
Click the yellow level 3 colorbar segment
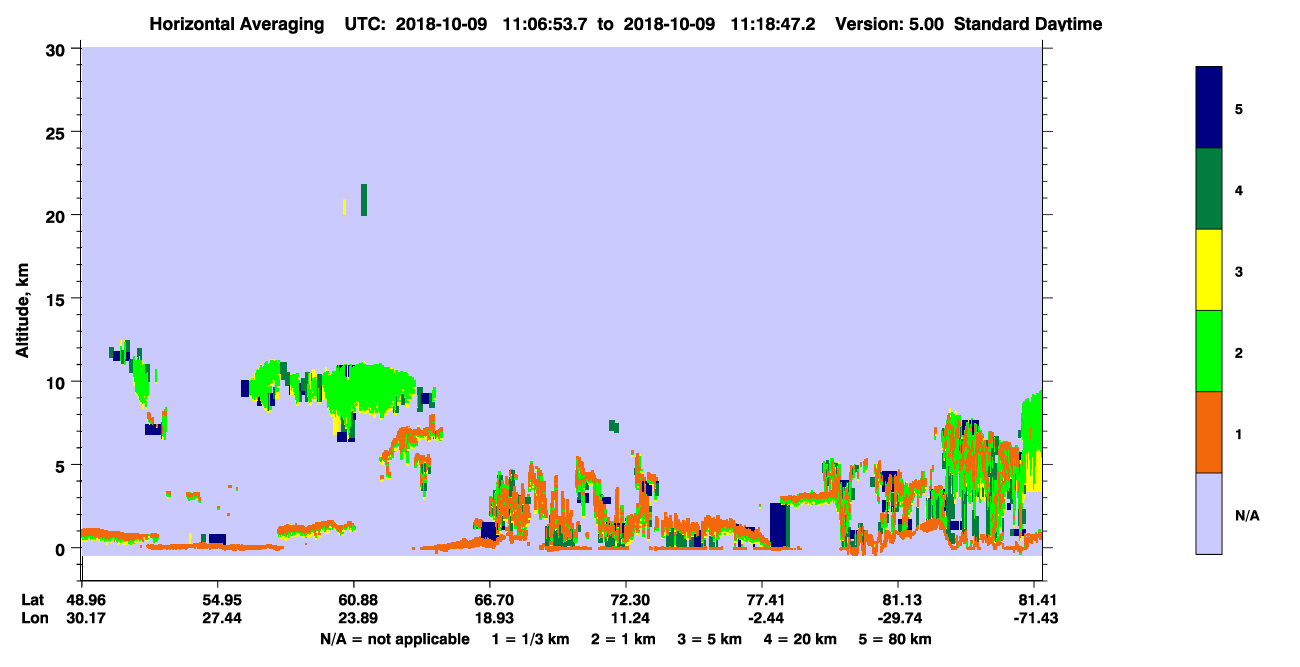click(1209, 270)
